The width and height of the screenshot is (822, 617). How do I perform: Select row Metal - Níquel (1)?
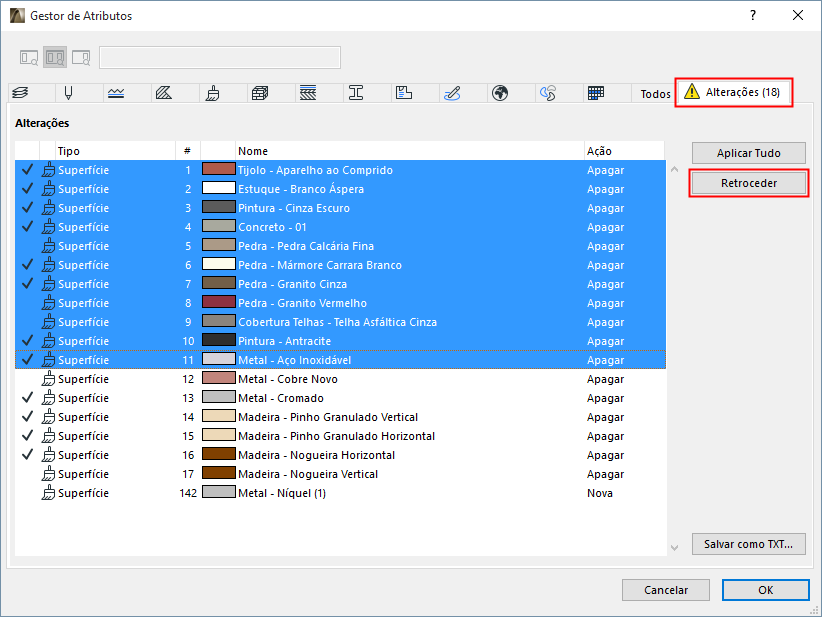click(x=340, y=493)
